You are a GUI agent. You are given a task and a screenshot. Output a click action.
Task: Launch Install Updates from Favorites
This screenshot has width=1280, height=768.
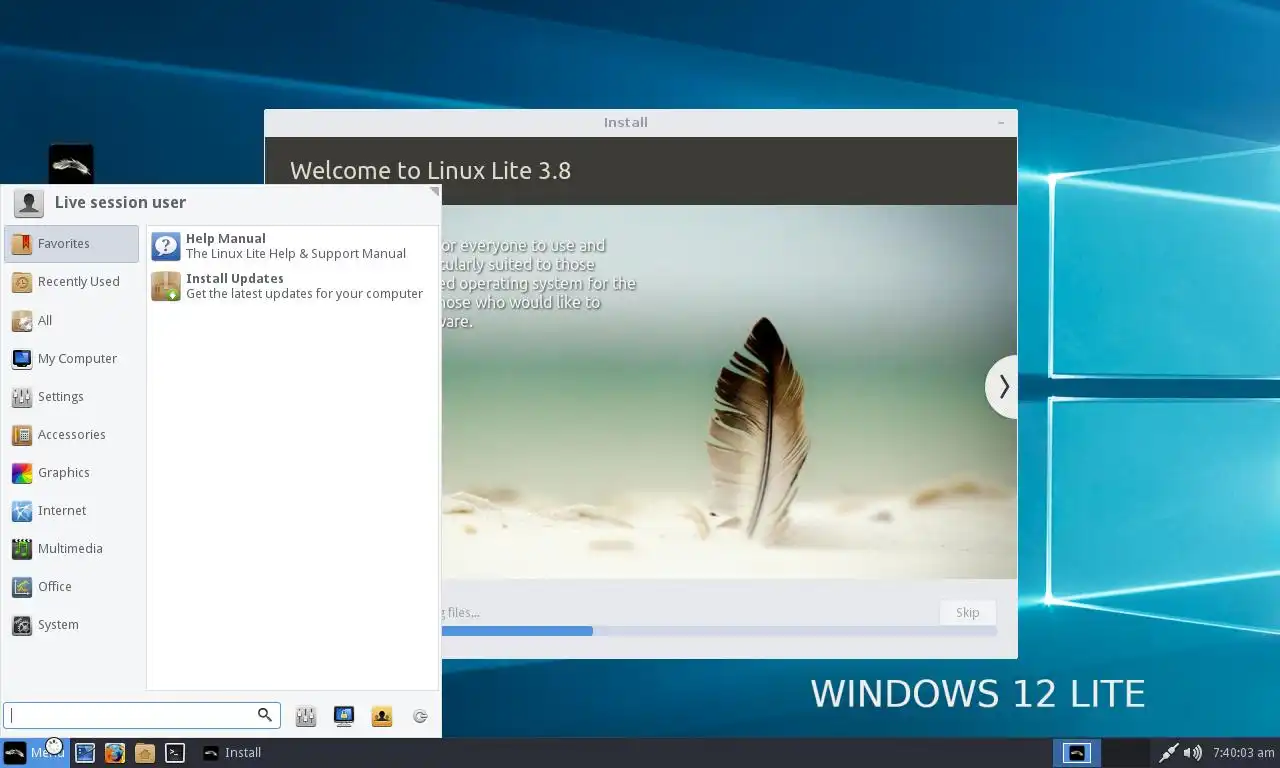(x=292, y=286)
